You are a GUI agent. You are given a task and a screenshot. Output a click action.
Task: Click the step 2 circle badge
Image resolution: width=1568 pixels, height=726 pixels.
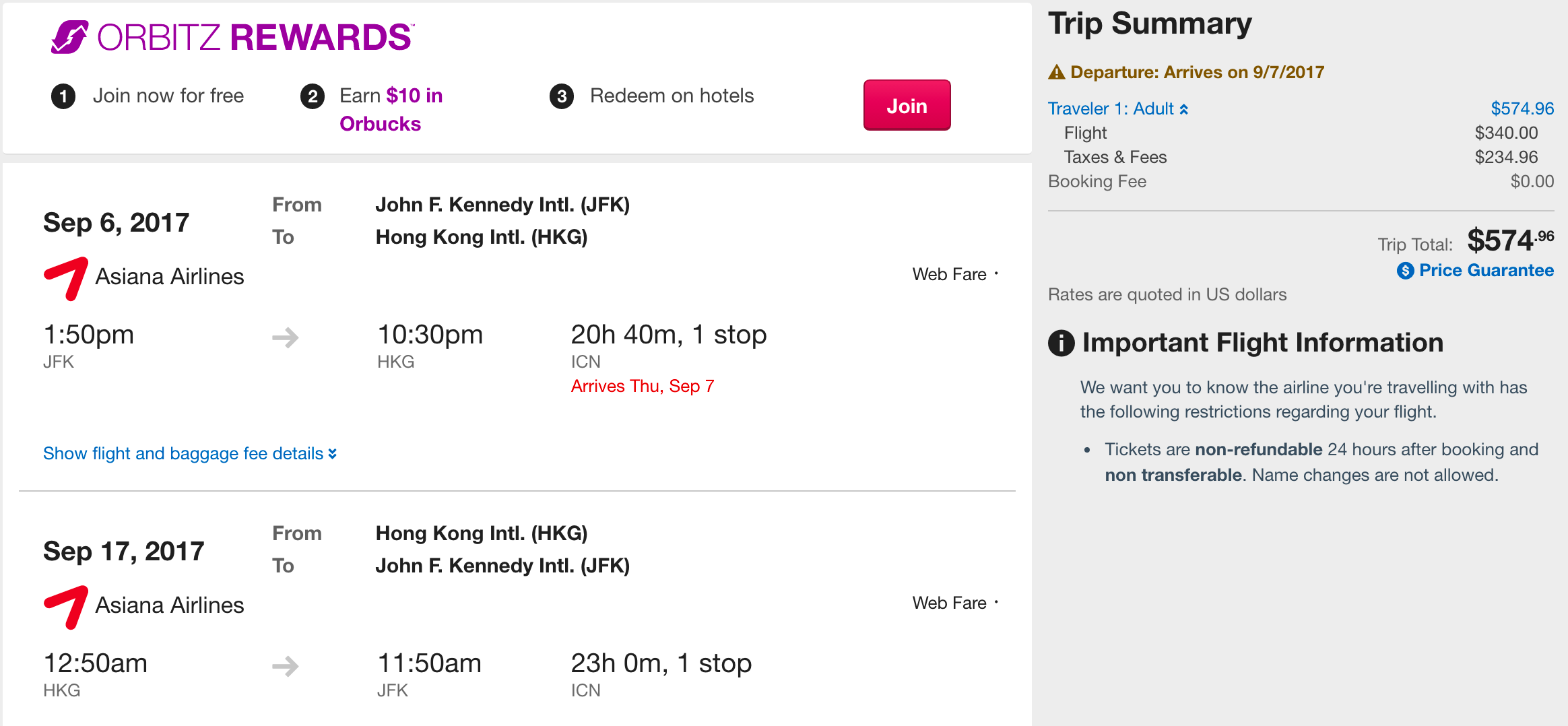(312, 96)
